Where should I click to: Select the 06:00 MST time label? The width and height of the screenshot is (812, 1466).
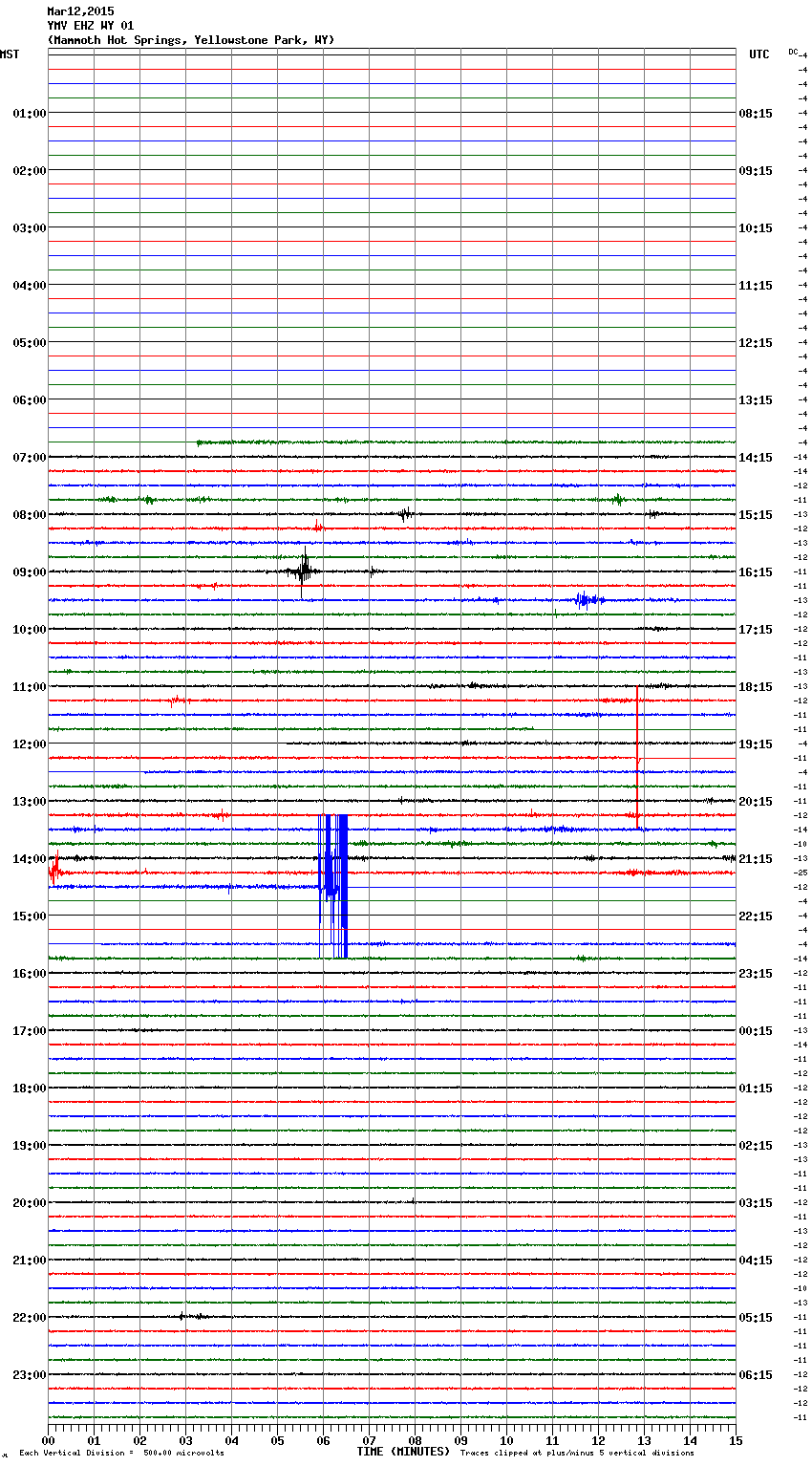(x=30, y=400)
